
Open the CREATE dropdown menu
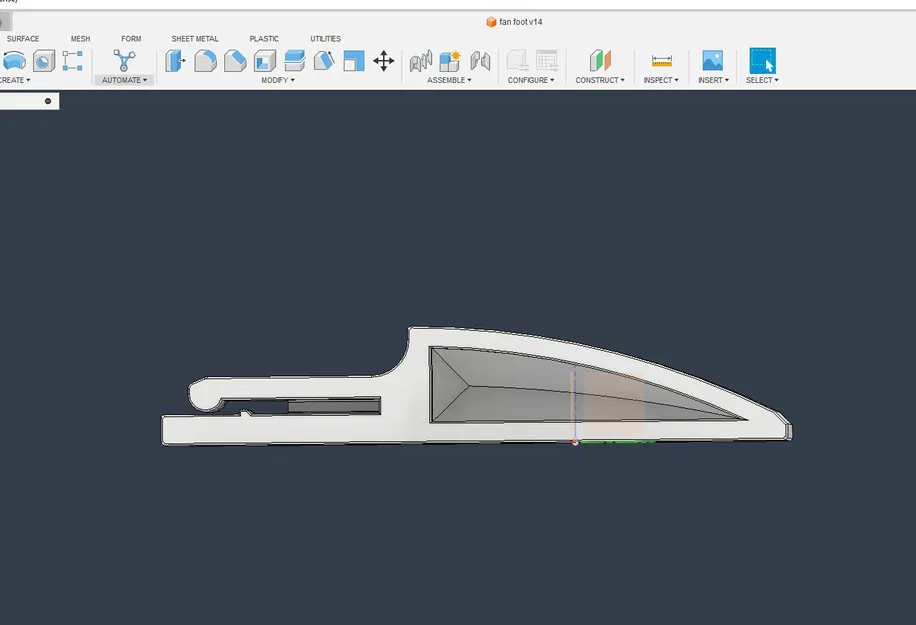point(14,80)
